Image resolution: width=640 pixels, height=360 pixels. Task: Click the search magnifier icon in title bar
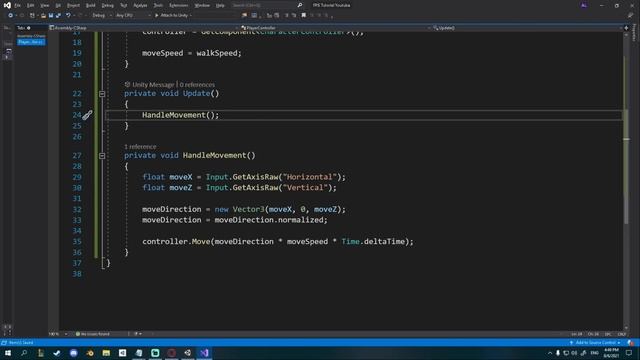tap(300, 5)
